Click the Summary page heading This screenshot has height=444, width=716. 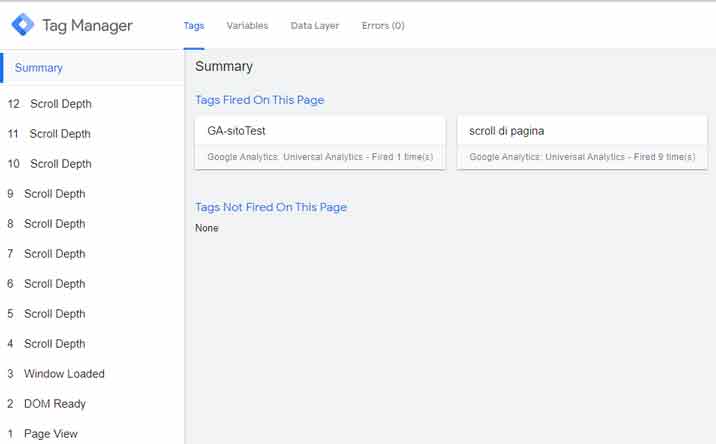(x=224, y=67)
